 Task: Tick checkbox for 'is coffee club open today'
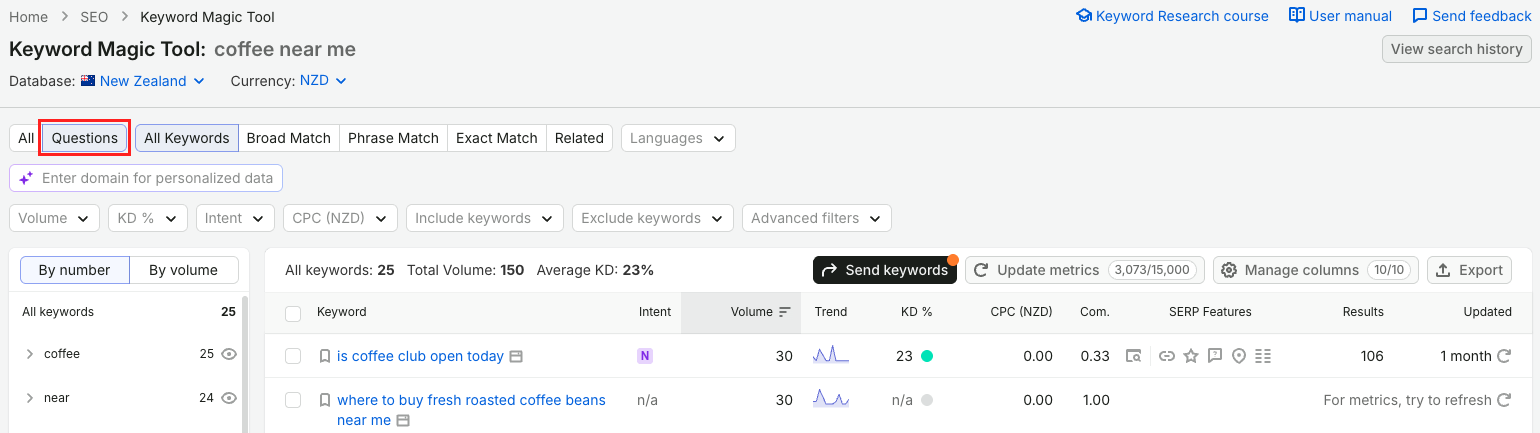(x=293, y=356)
